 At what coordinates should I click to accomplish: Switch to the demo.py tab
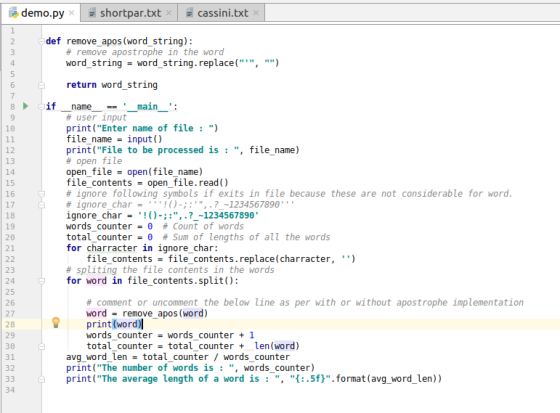tap(42, 13)
